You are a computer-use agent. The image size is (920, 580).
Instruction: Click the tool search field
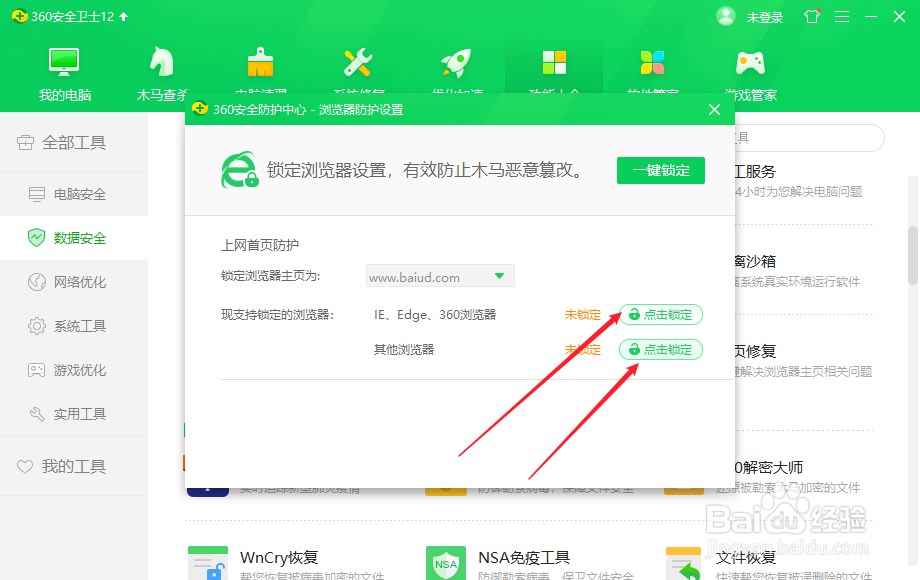click(810, 138)
